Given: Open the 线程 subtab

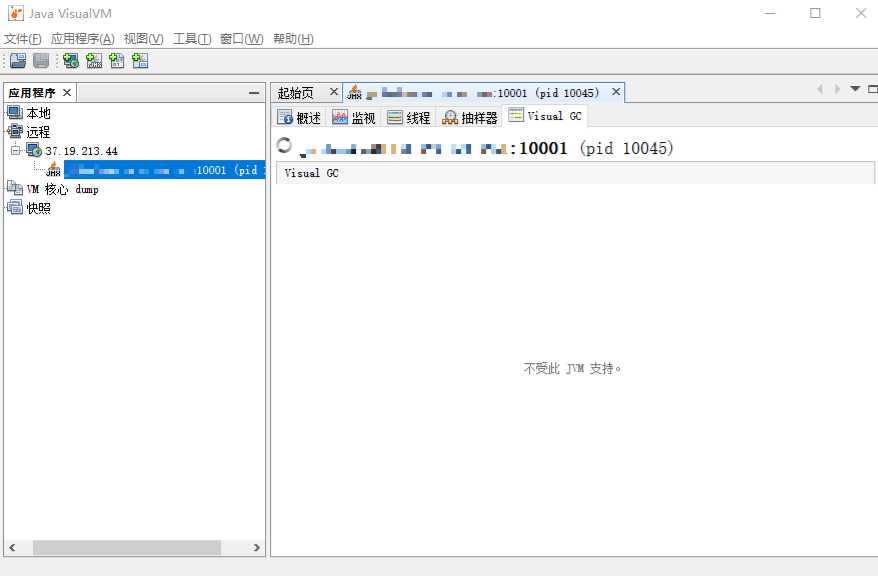Looking at the screenshot, I should click(x=409, y=117).
